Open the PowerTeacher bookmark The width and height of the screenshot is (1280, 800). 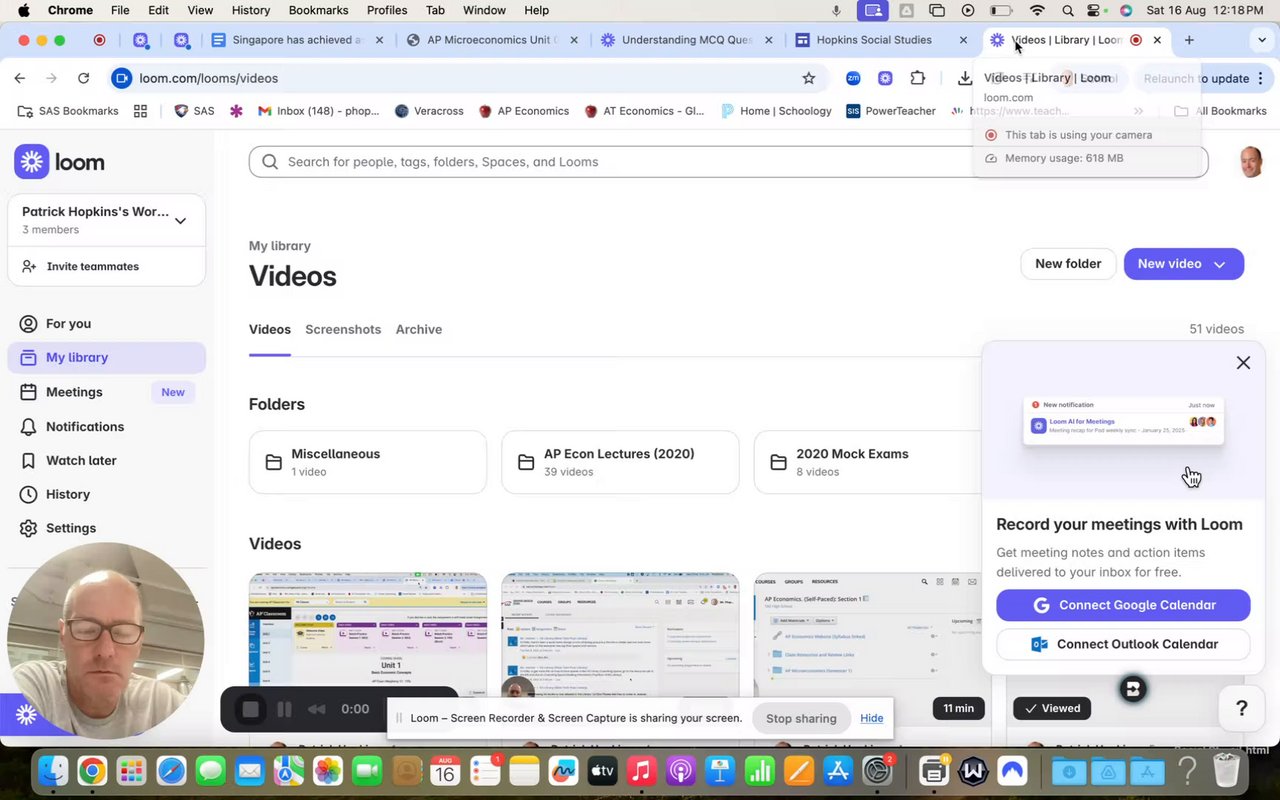[891, 111]
